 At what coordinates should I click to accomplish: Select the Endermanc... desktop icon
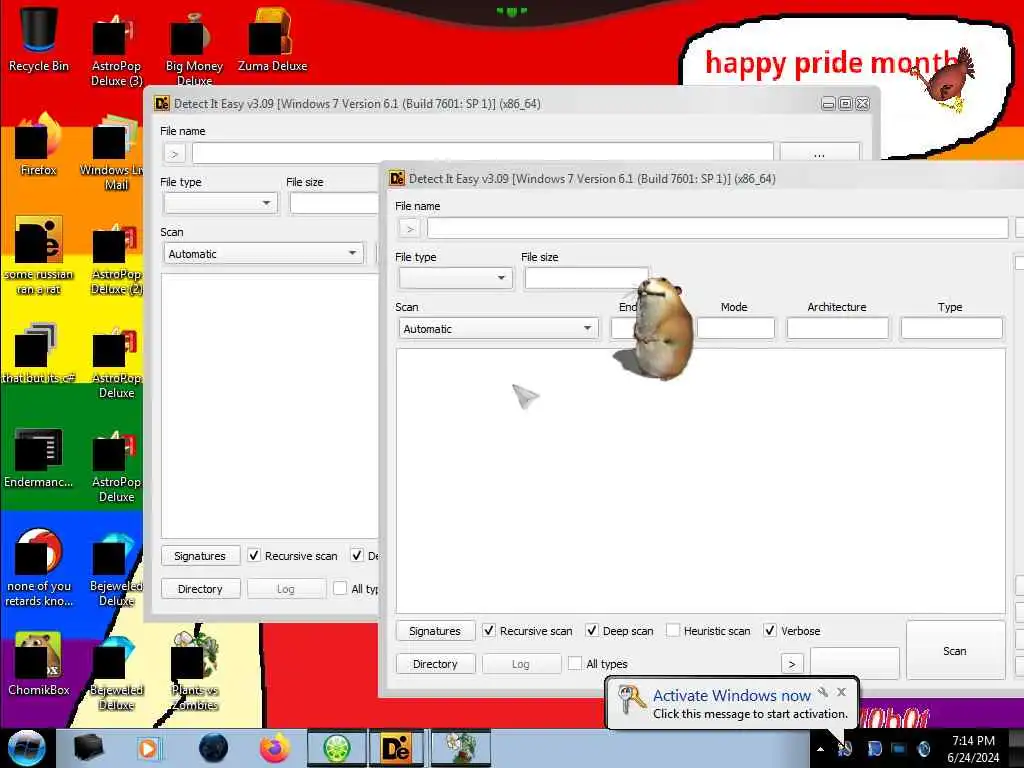coord(39,457)
